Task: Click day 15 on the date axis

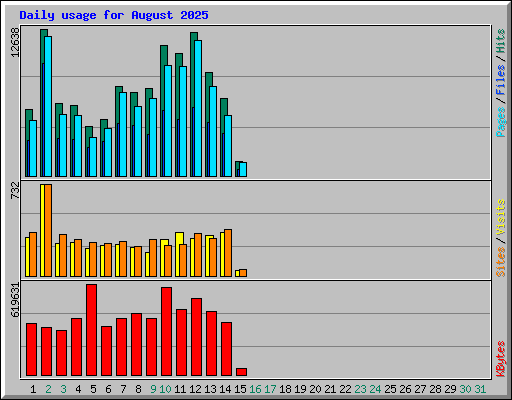Action: coord(240,389)
